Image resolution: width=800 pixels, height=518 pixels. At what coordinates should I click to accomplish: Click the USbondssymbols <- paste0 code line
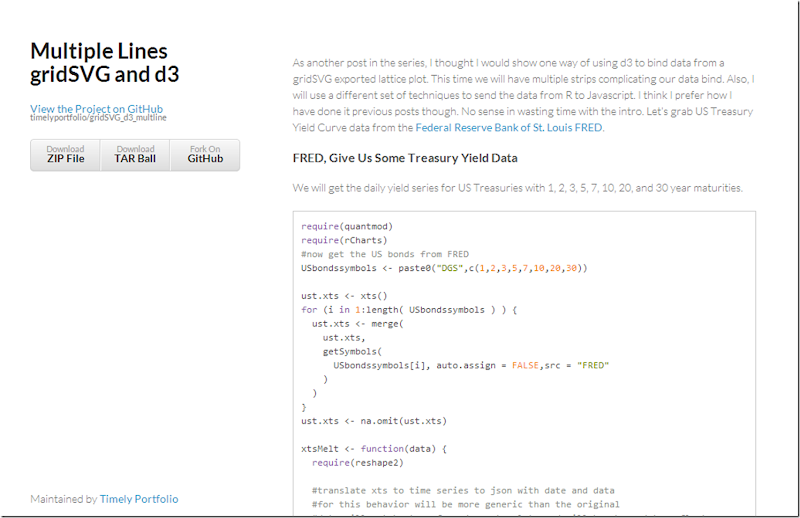(444, 268)
